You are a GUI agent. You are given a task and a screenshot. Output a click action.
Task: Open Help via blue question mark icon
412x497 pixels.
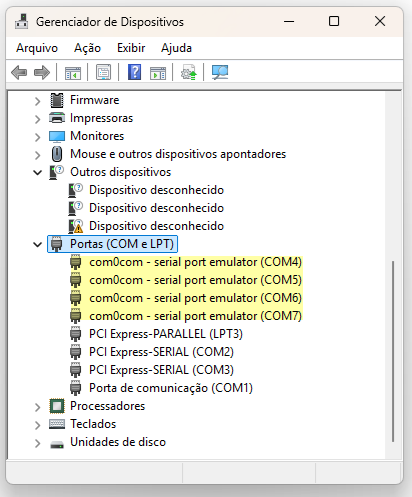point(134,72)
